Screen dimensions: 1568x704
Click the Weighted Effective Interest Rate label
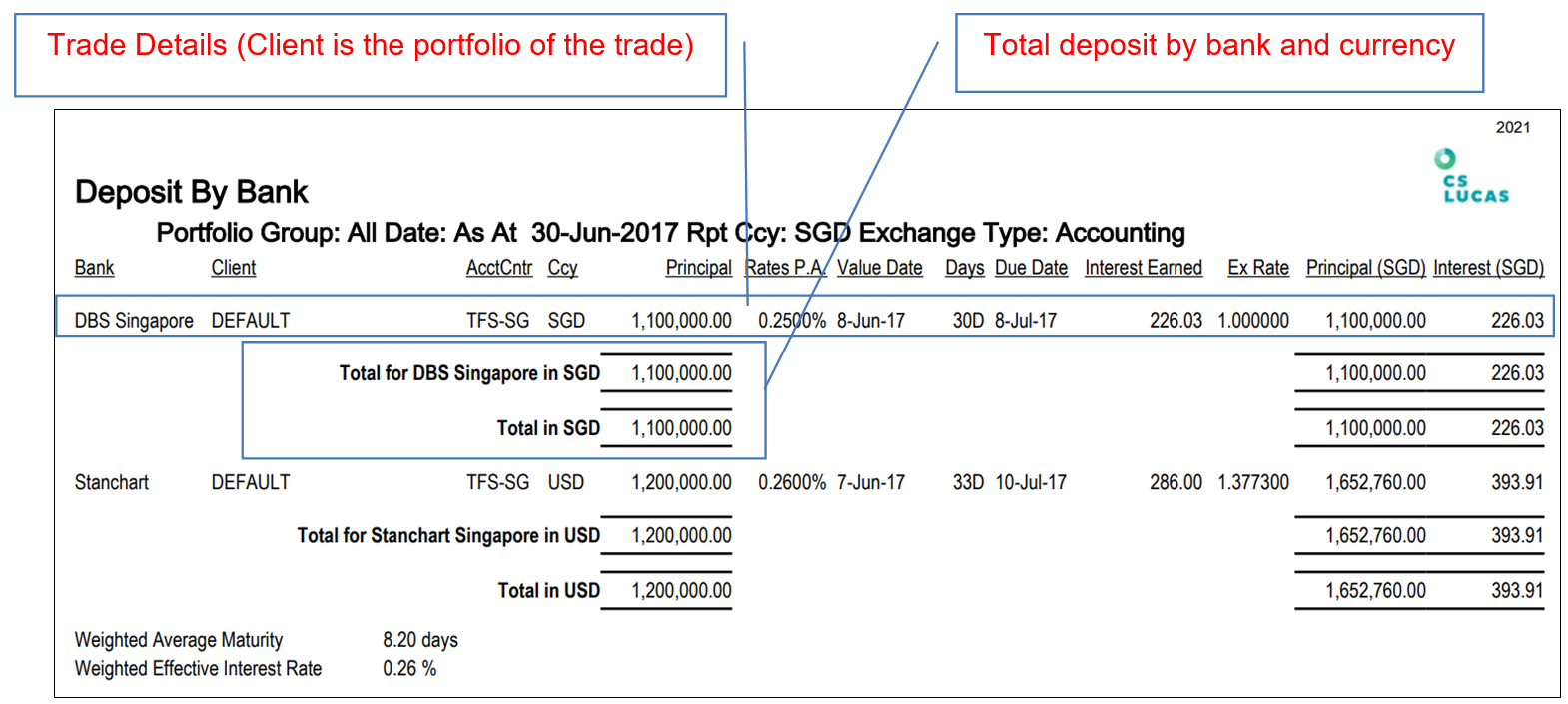tap(198, 668)
